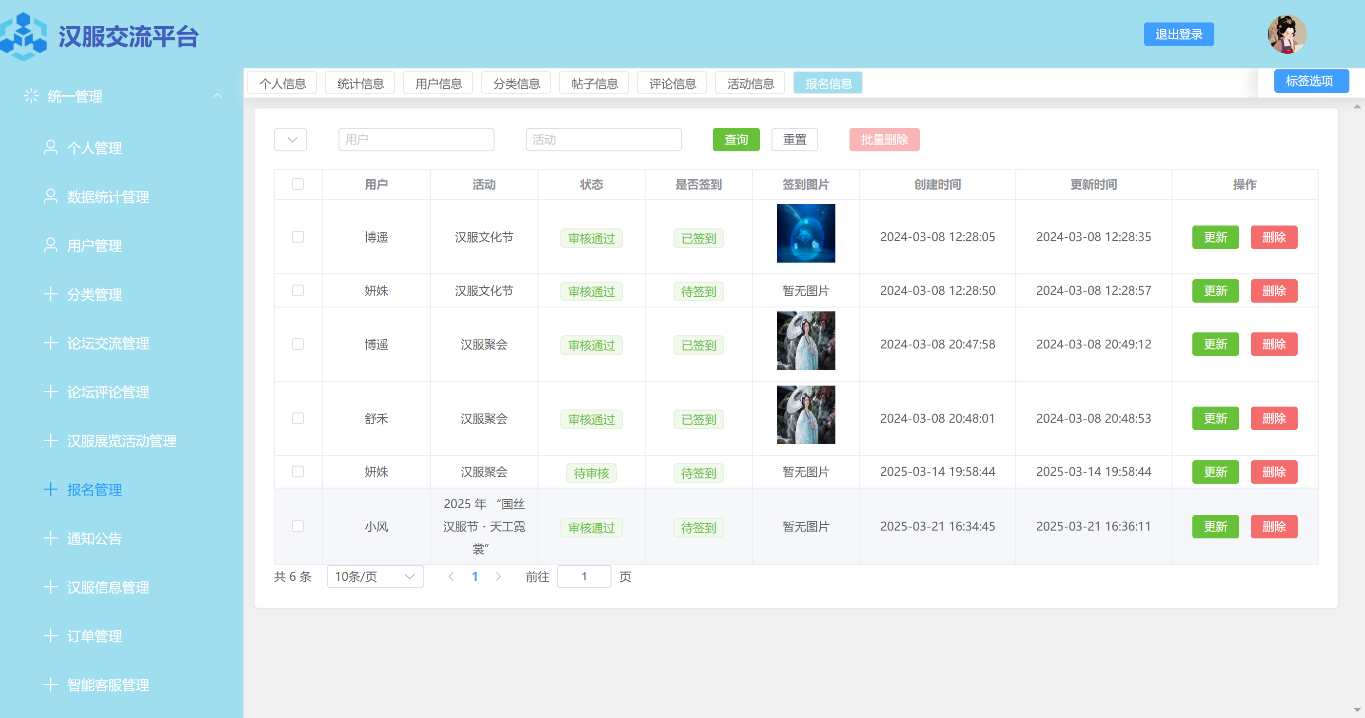Viewport: 1365px width, 718px height.
Task: Click the 签到图片 column header
Action: (x=806, y=185)
